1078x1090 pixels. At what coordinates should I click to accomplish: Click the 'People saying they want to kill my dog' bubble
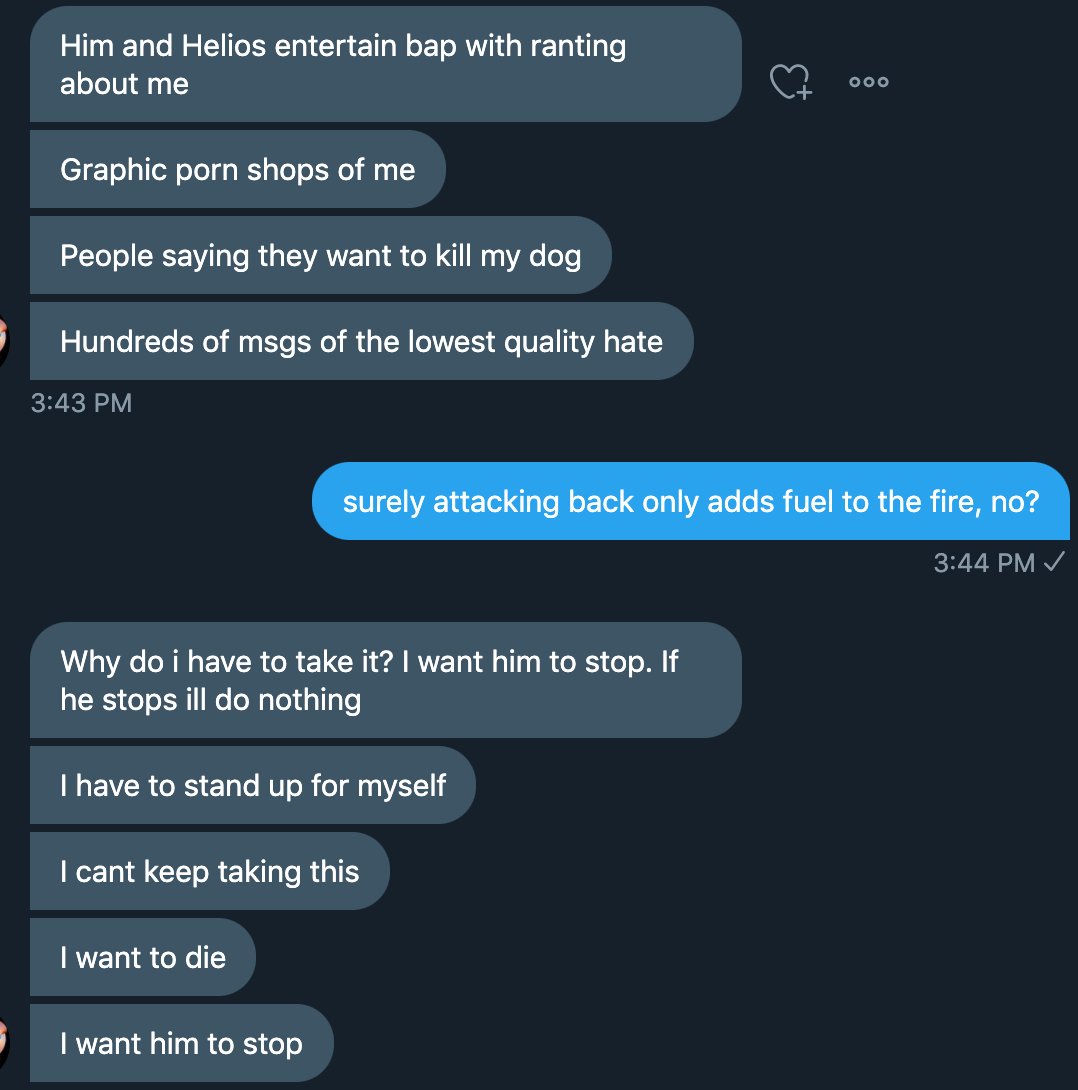tap(320, 256)
